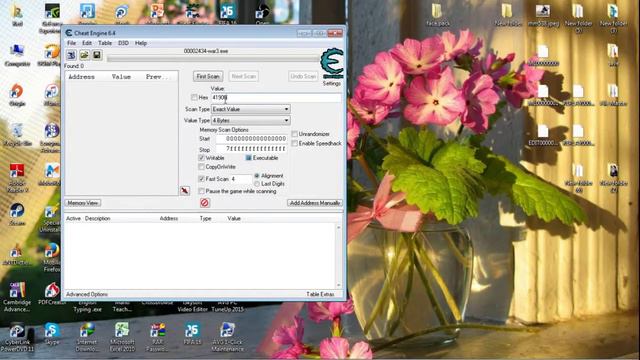Open the Microsoft Excel 2010 icon
Viewport: 640px width, 360px height.
[x=122, y=338]
